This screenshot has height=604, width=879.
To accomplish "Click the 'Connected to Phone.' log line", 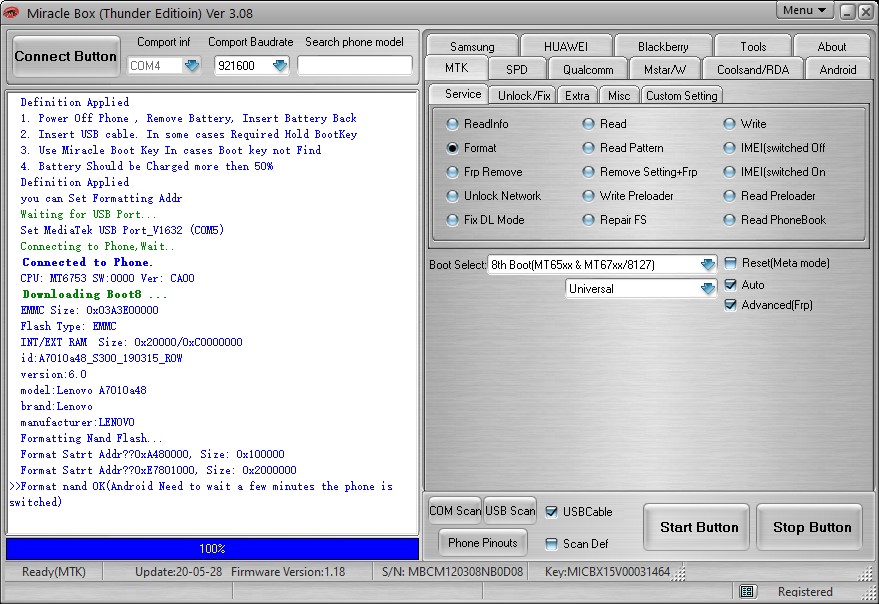I will tap(87, 262).
